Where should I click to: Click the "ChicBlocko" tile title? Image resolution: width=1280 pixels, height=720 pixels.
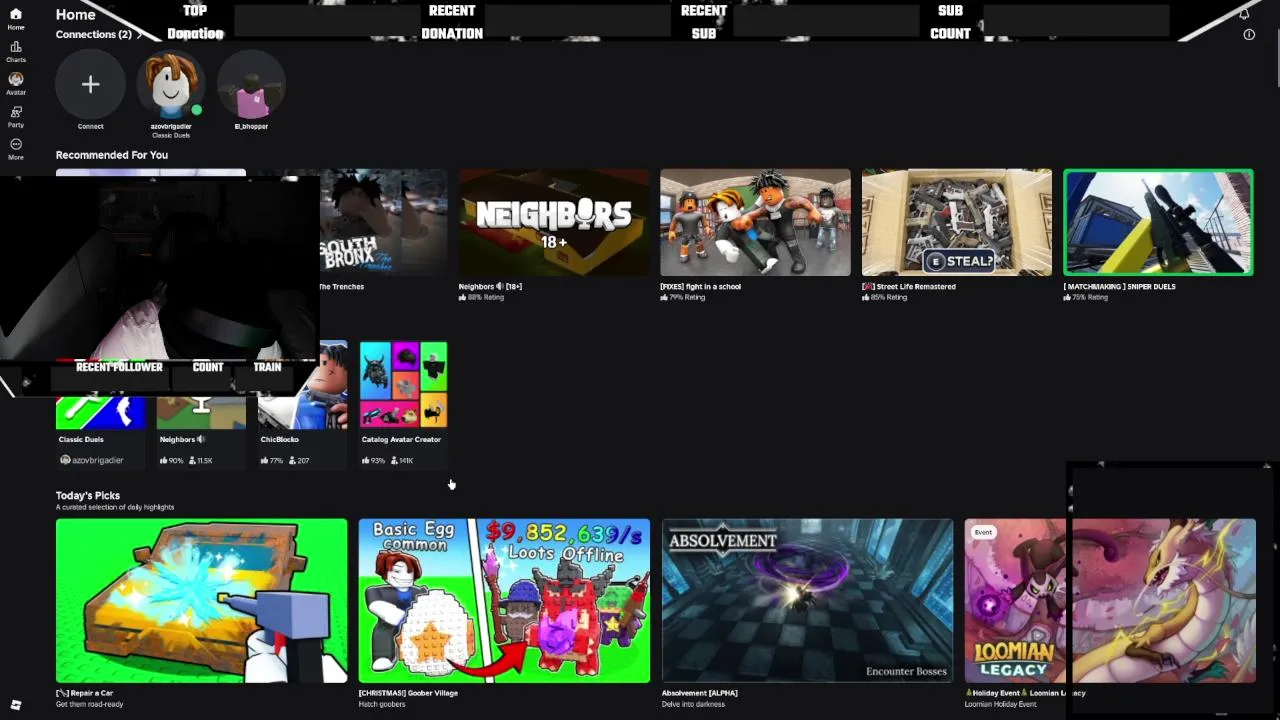(x=279, y=439)
